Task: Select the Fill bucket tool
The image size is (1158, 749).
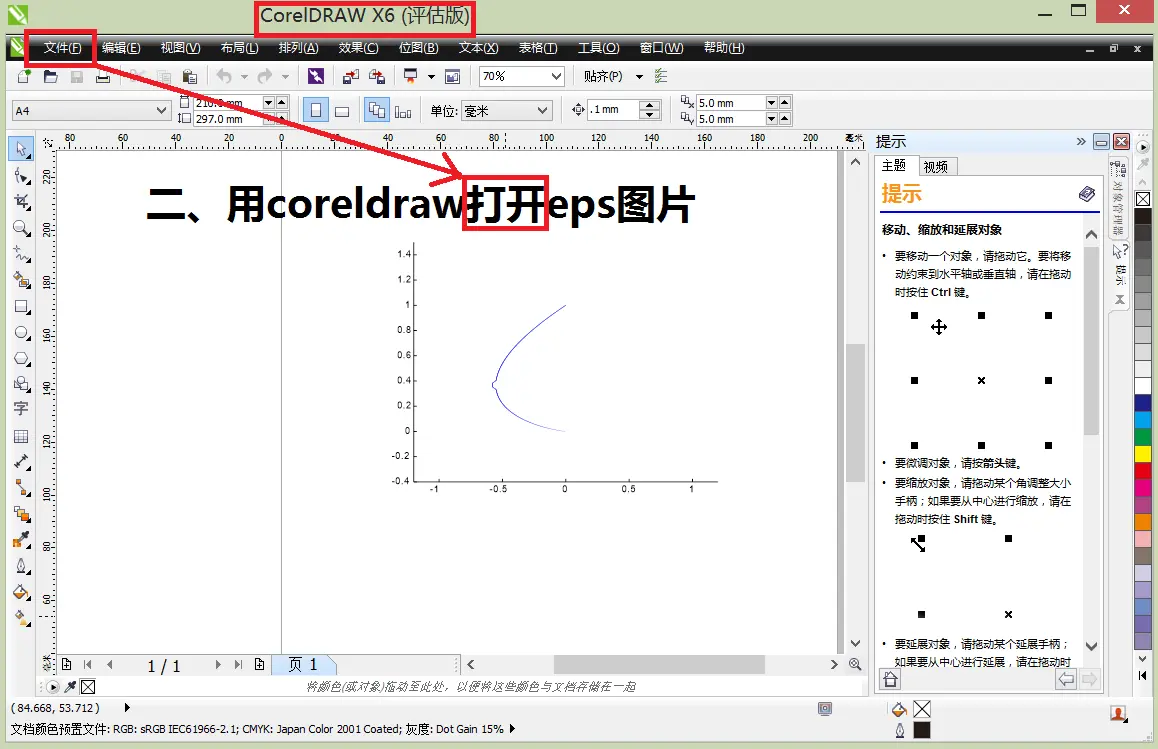Action: (21, 592)
